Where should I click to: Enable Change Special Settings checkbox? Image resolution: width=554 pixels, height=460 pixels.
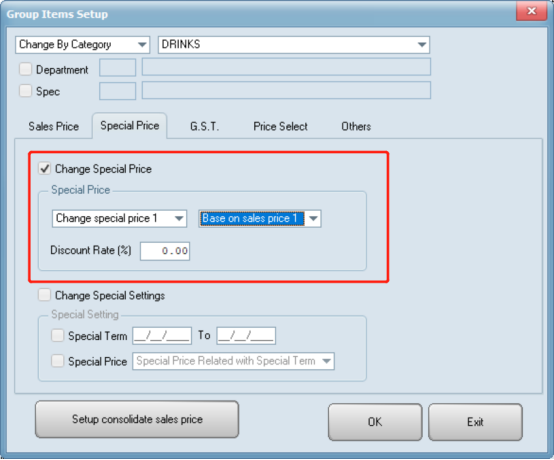click(x=45, y=295)
